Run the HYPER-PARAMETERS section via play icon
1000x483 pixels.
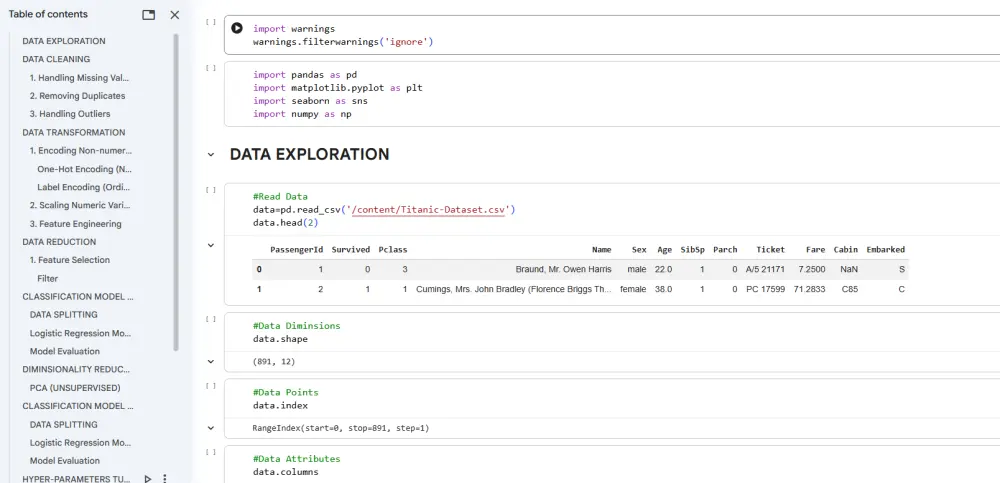coord(148,479)
